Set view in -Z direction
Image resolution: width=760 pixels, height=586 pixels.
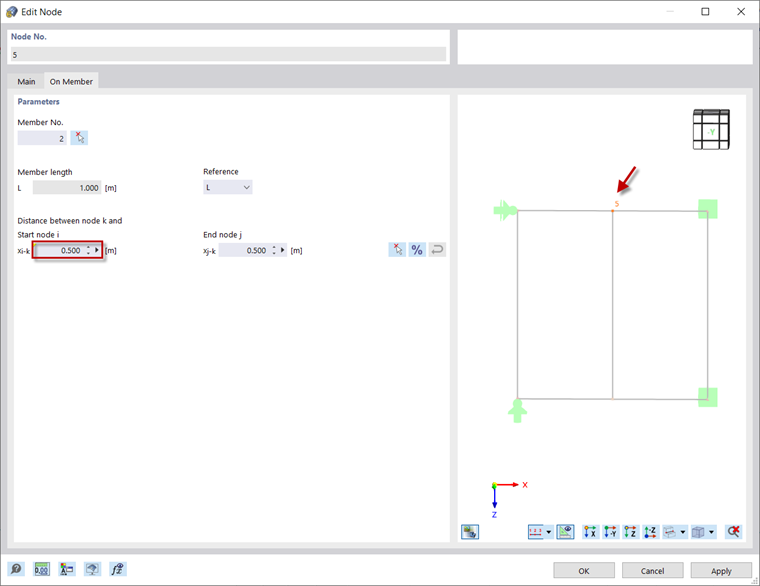(x=650, y=532)
